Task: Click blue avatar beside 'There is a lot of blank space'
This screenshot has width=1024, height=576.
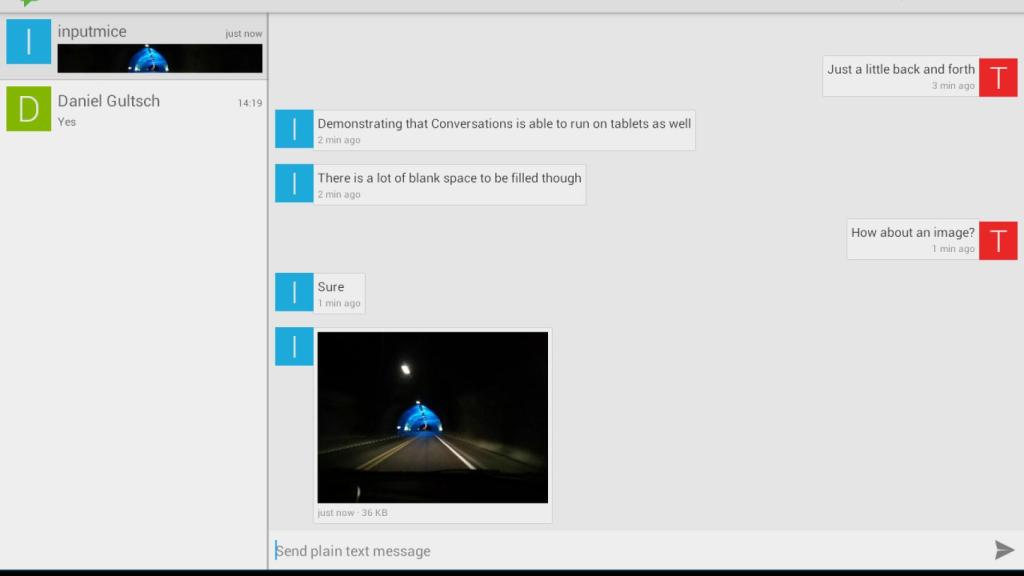Action: coord(294,184)
